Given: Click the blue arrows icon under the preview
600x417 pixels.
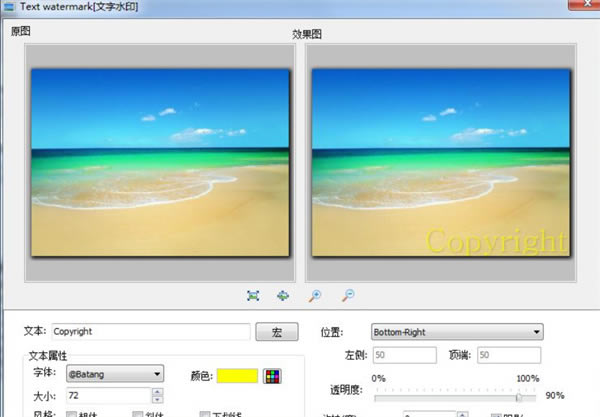Looking at the screenshot, I should pos(283,296).
